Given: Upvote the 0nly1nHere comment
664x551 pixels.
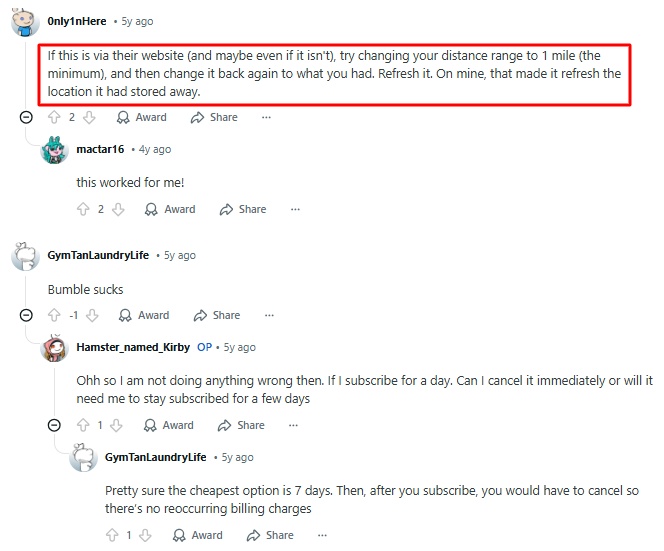Looking at the screenshot, I should click(x=54, y=117).
